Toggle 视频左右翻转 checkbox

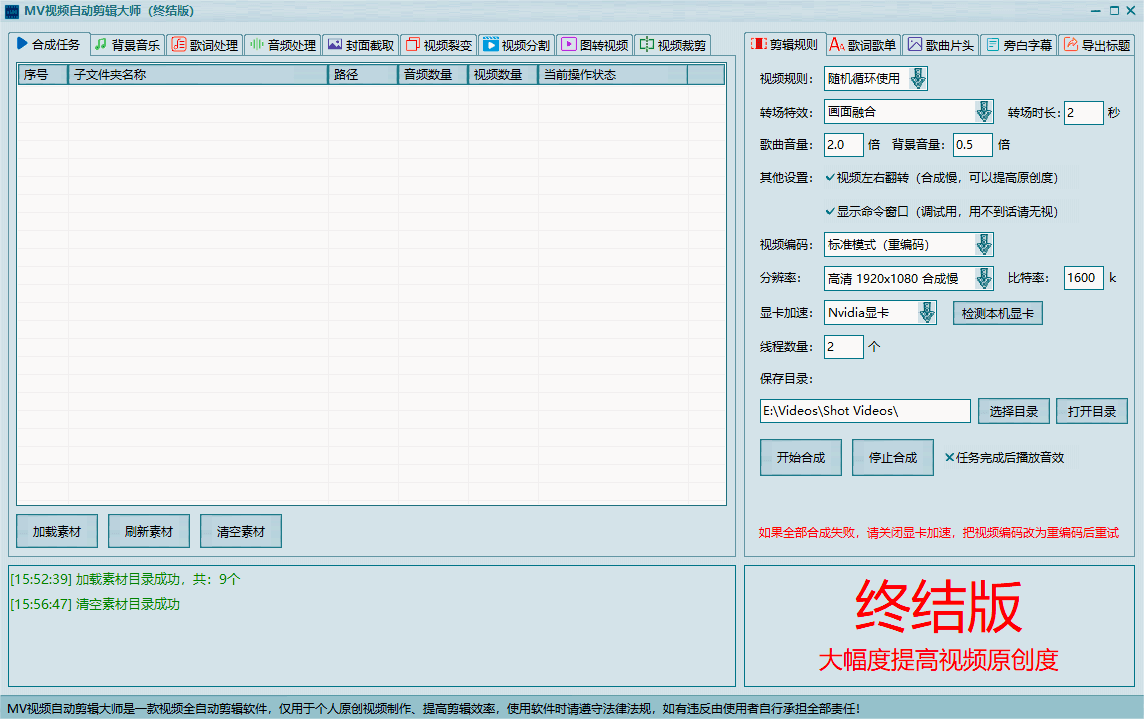click(x=830, y=178)
